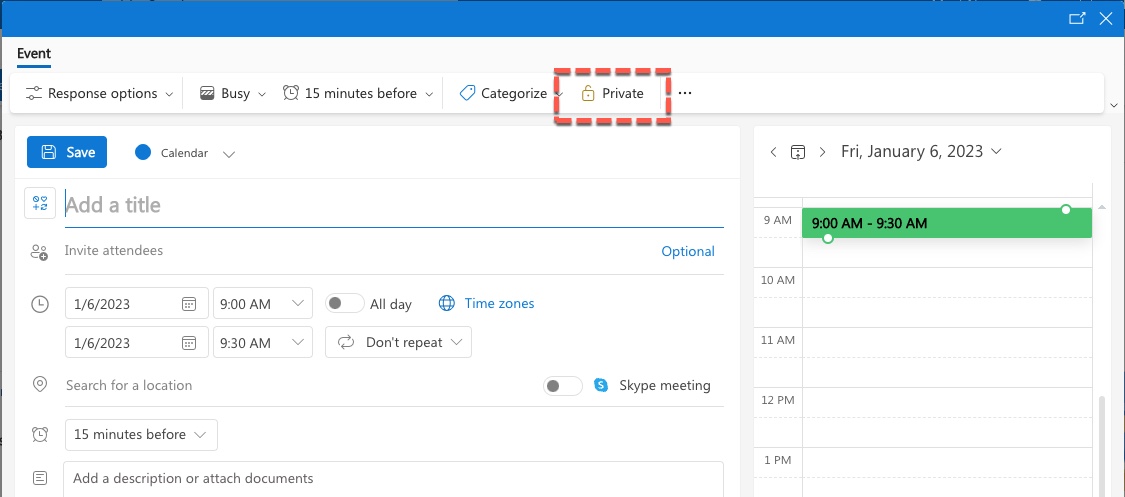Viewport: 1125px width, 497px height.
Task: Click the Optional attendees link
Action: (688, 251)
